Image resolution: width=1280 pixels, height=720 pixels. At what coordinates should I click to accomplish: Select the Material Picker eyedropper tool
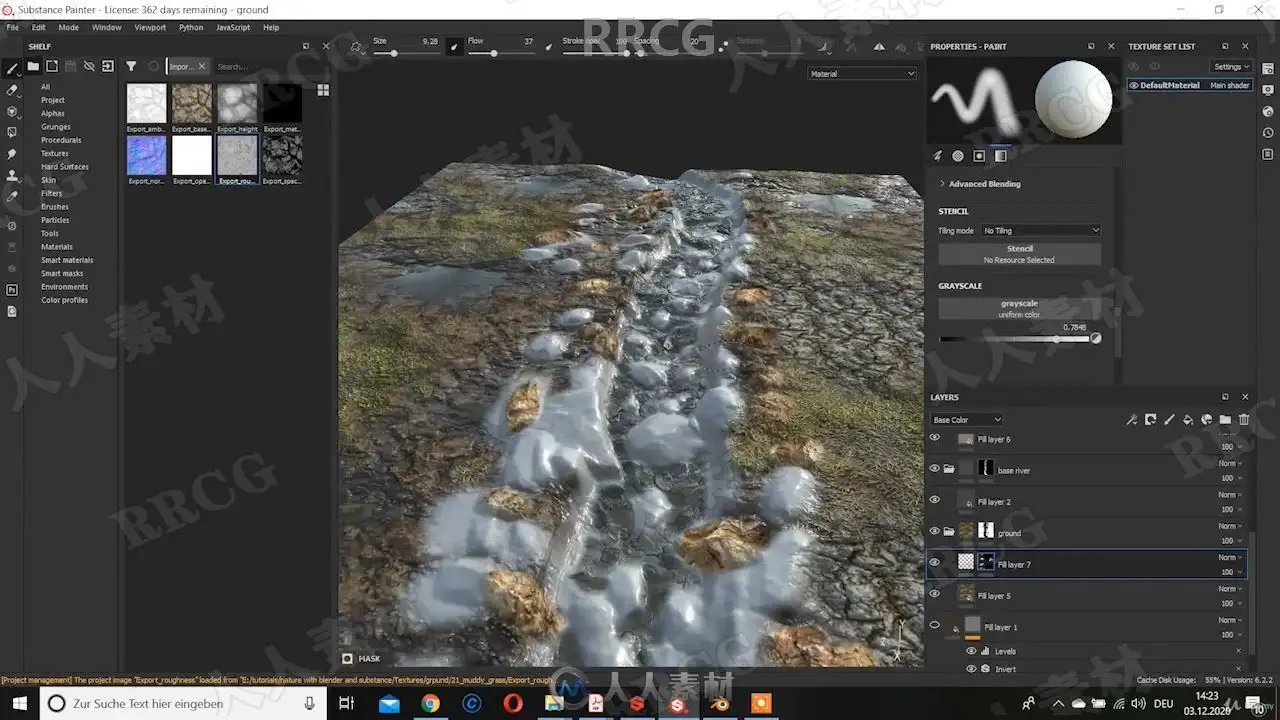click(12, 197)
